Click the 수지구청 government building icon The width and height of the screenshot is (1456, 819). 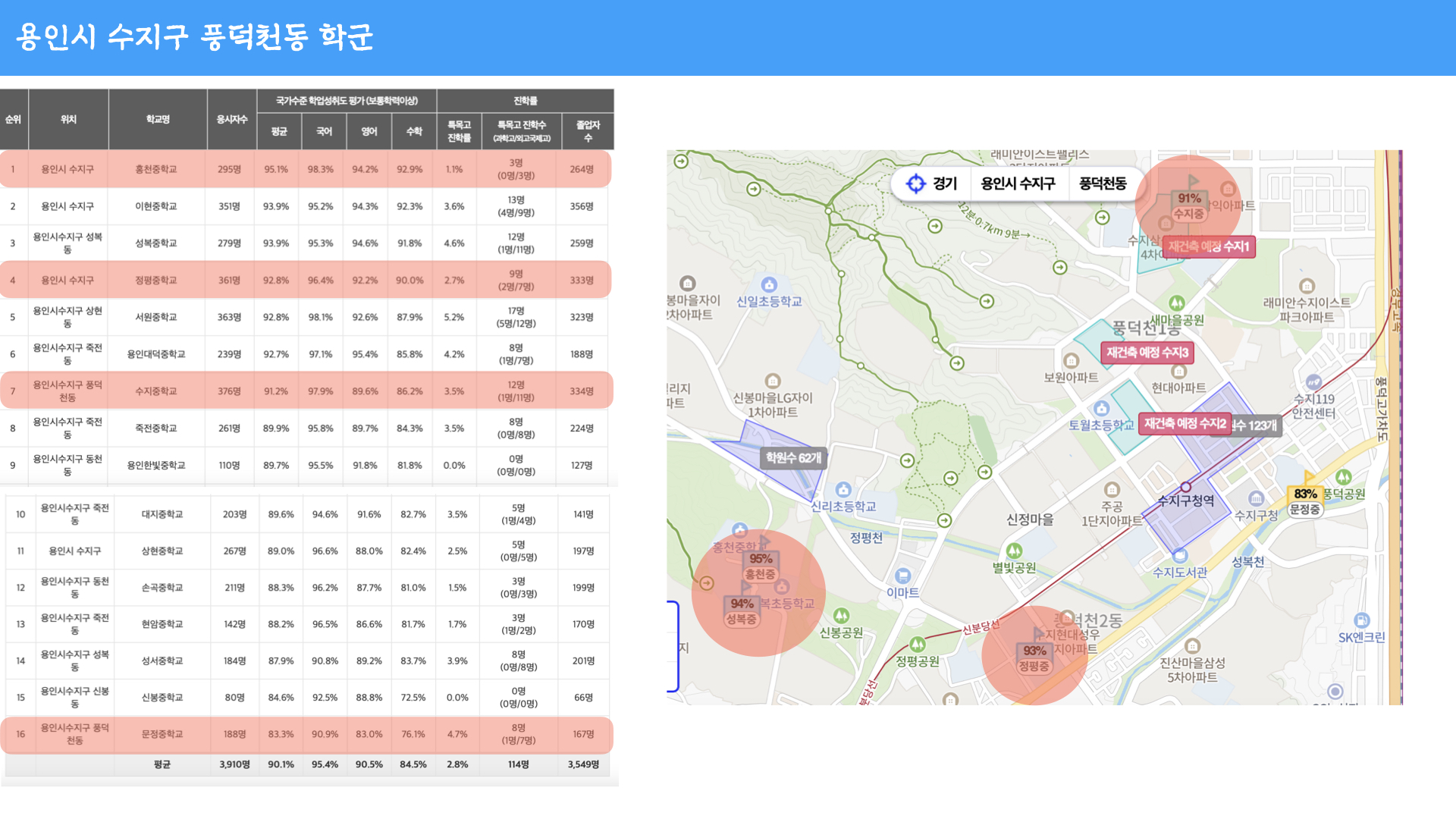click(x=1256, y=498)
